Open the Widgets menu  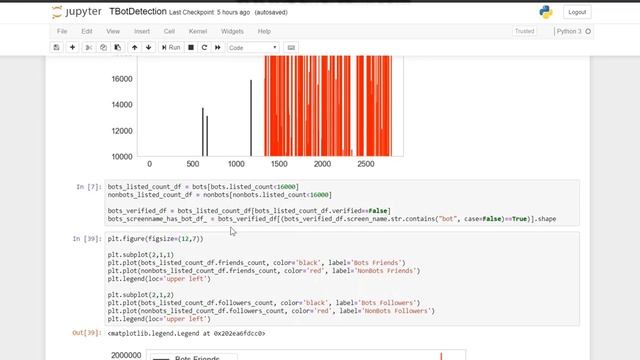click(x=232, y=31)
